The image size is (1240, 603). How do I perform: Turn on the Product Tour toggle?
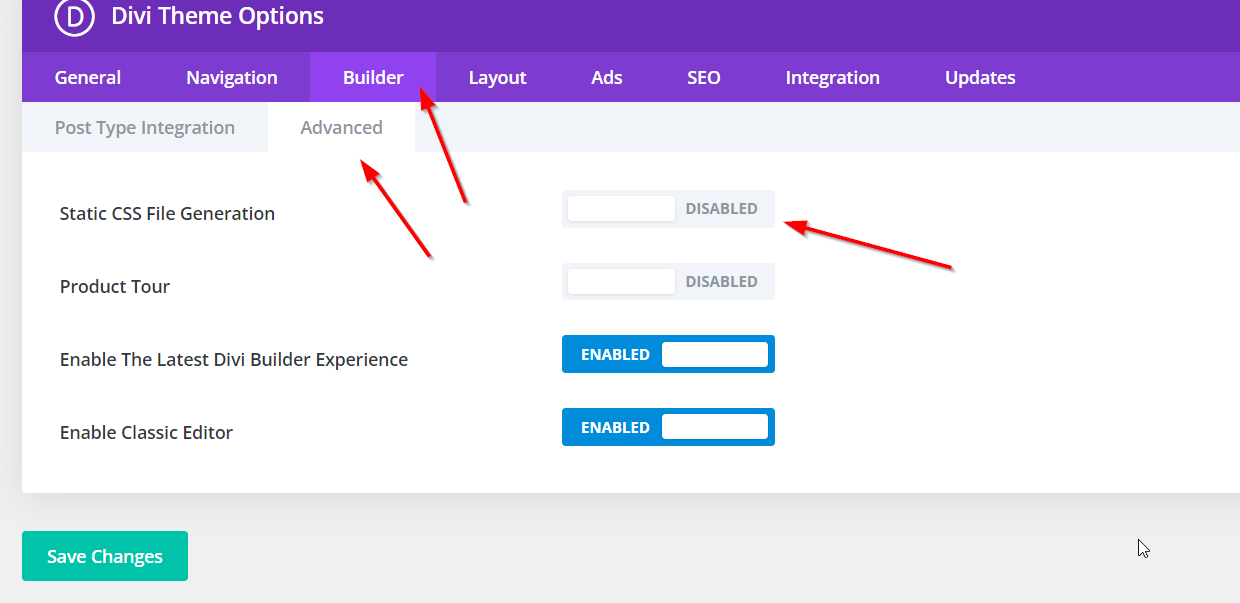point(668,282)
